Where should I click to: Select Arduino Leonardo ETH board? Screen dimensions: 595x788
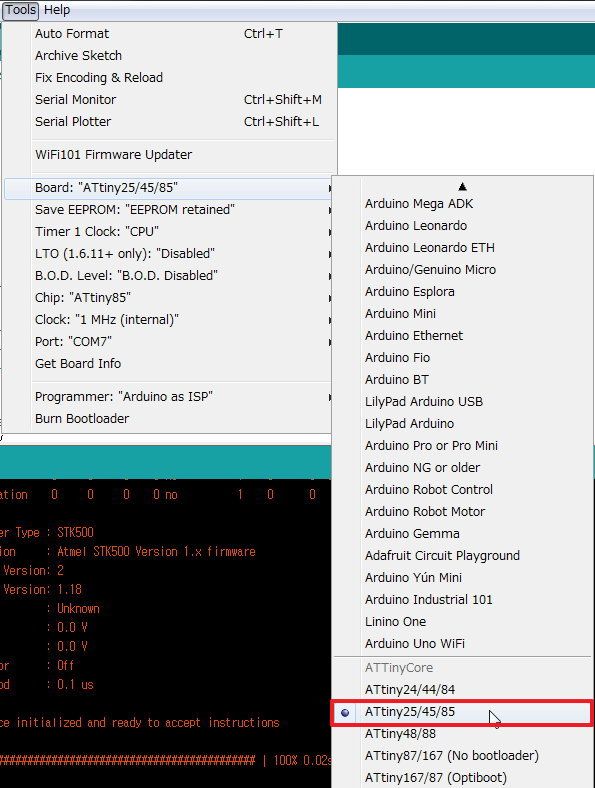(463, 248)
